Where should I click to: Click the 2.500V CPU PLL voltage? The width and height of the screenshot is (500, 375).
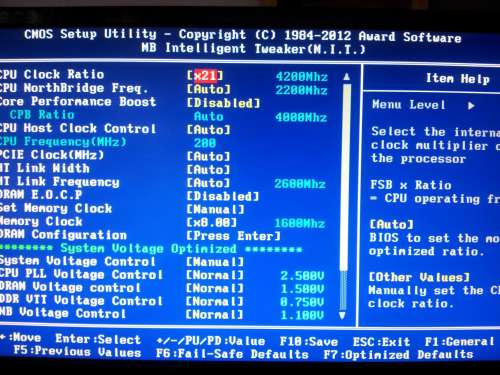(x=302, y=276)
